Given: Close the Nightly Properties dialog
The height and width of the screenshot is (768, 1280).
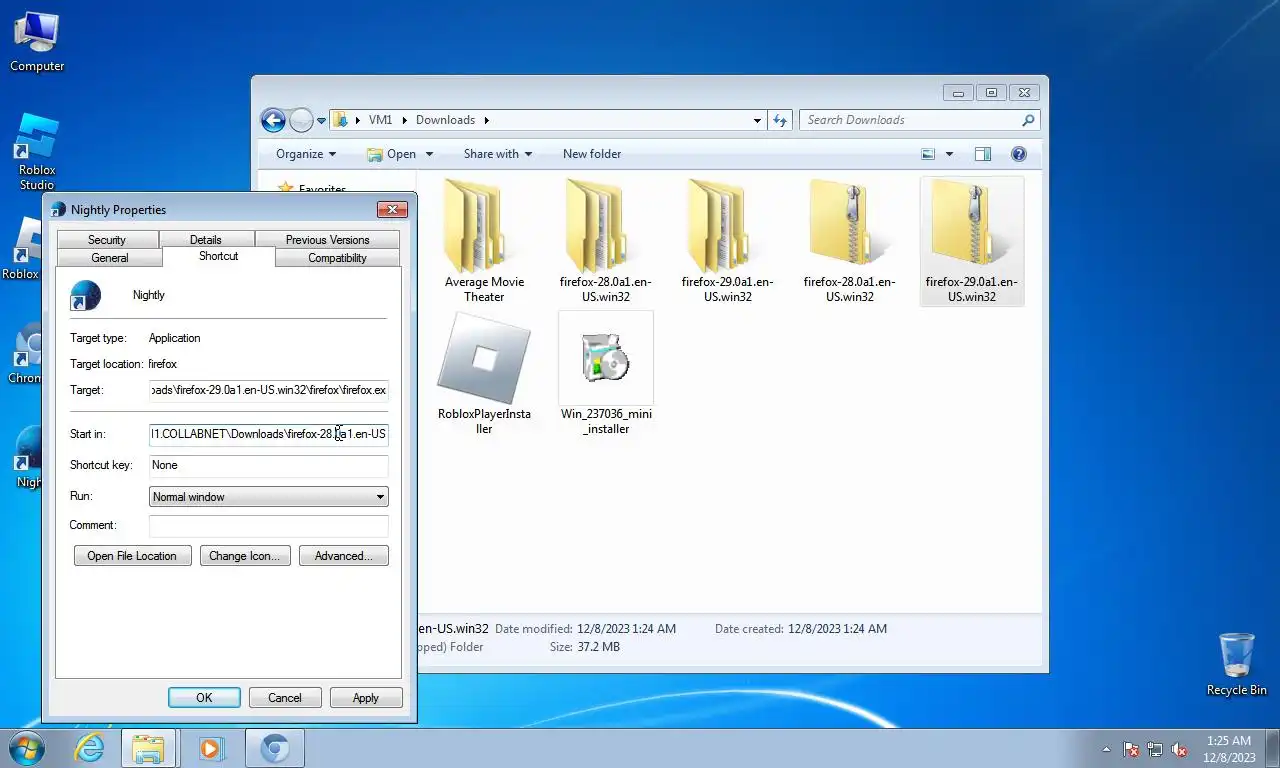Looking at the screenshot, I should (x=392, y=209).
